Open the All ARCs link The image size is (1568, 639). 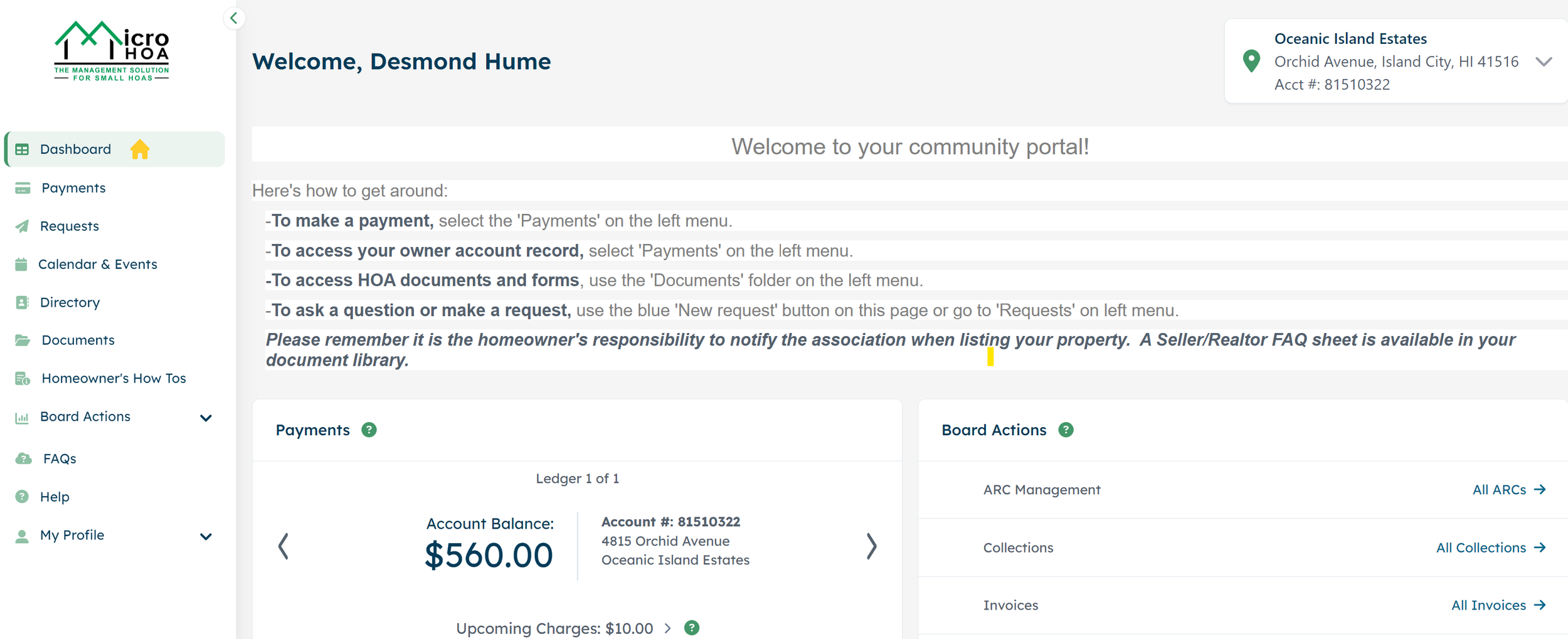1508,490
